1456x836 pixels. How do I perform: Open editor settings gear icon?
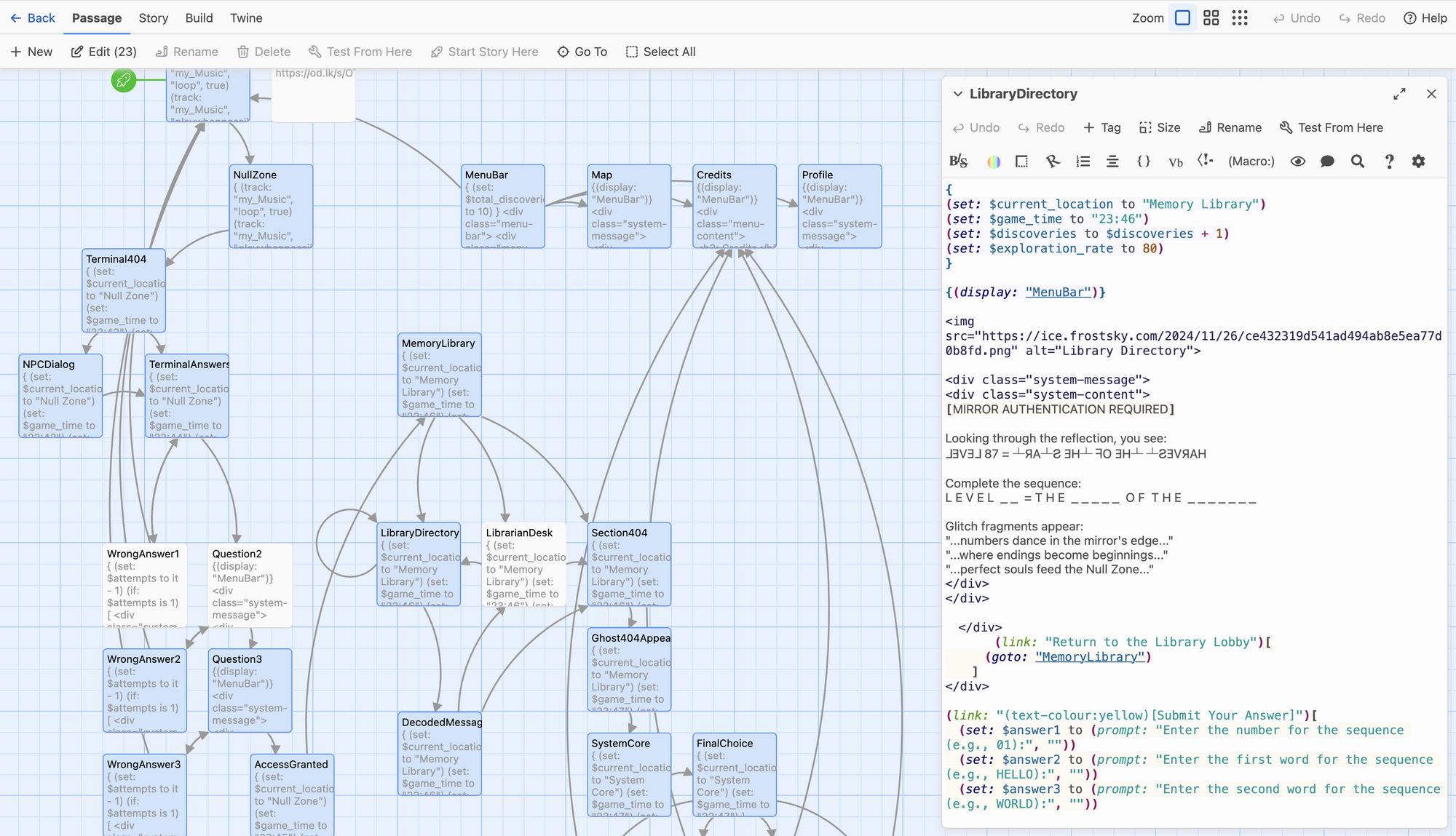pos(1418,162)
